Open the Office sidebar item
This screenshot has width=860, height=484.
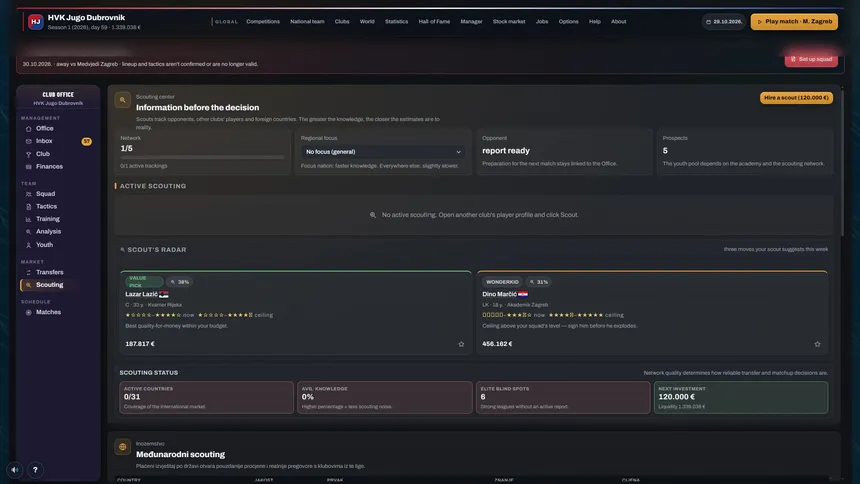(x=44, y=128)
